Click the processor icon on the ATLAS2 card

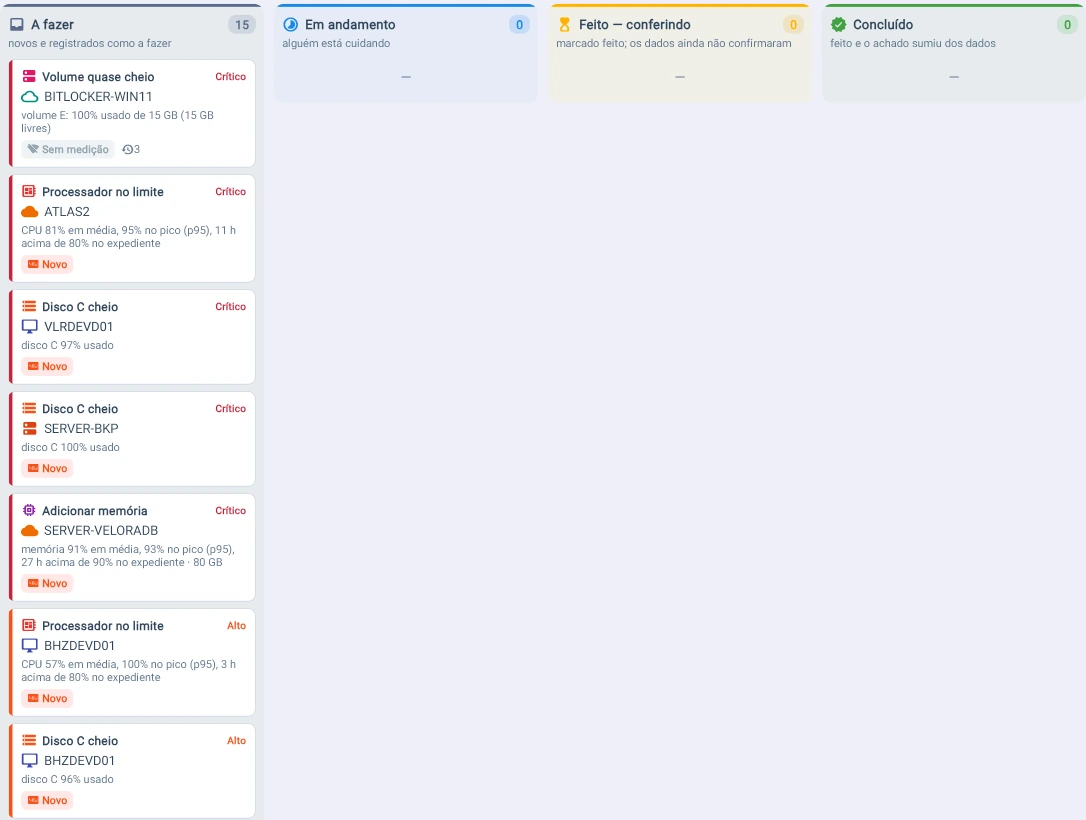point(29,191)
